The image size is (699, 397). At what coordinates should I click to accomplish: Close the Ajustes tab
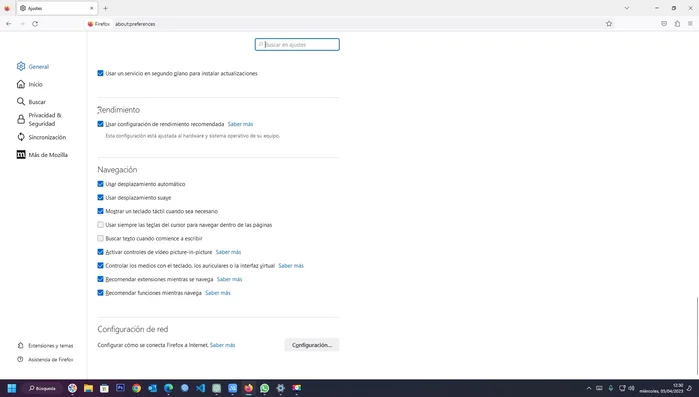(91, 8)
